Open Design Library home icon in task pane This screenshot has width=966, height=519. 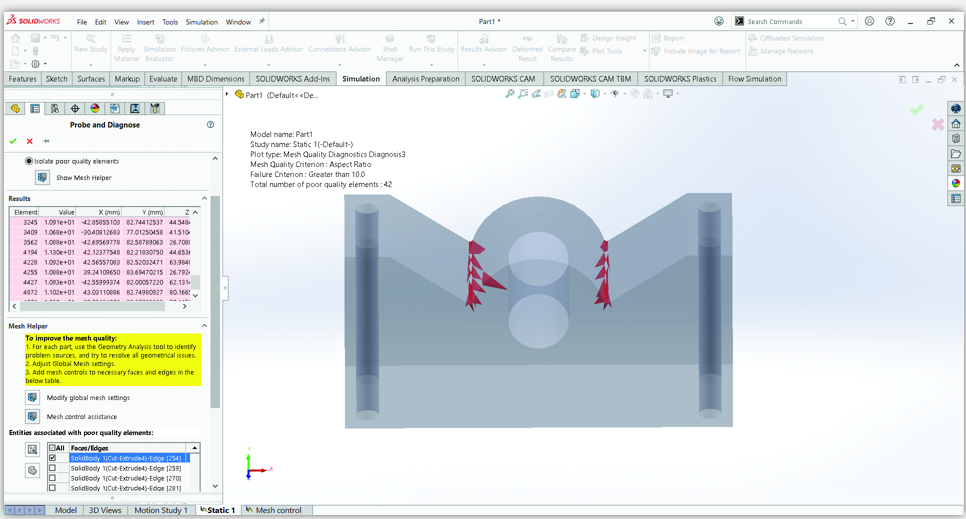(956, 124)
